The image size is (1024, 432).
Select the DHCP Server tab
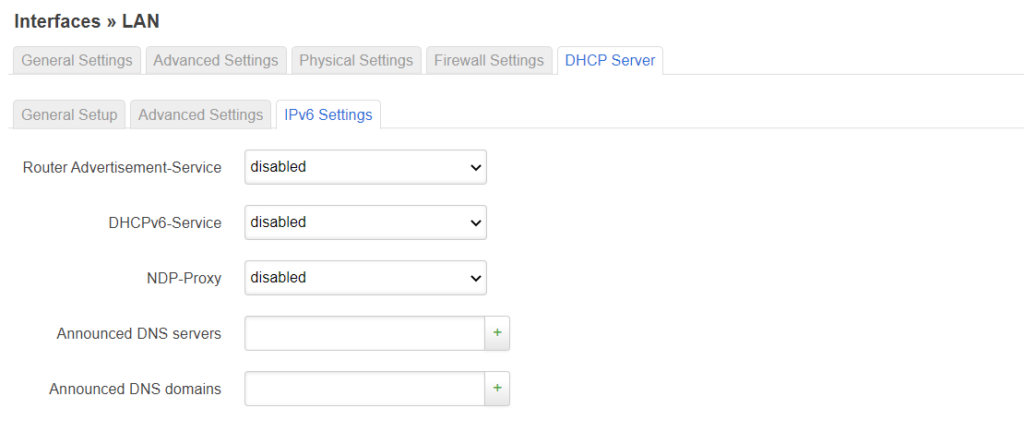tap(610, 60)
